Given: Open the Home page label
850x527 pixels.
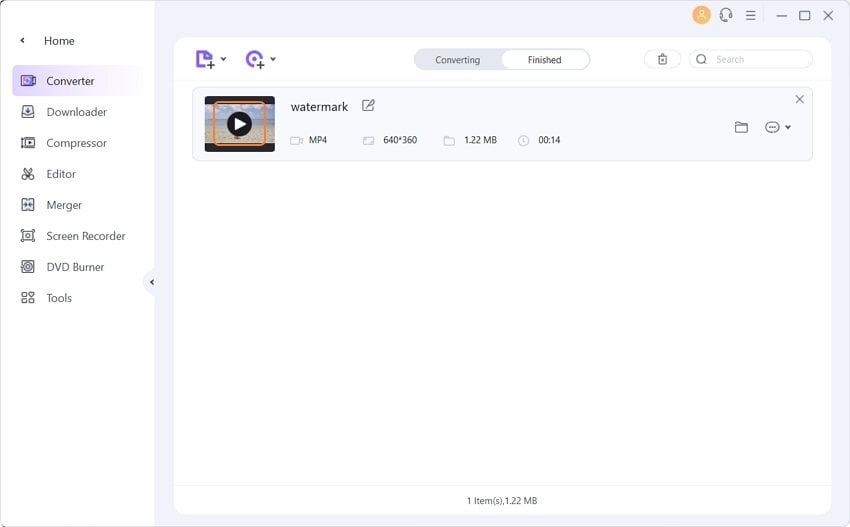Looking at the screenshot, I should tap(59, 41).
